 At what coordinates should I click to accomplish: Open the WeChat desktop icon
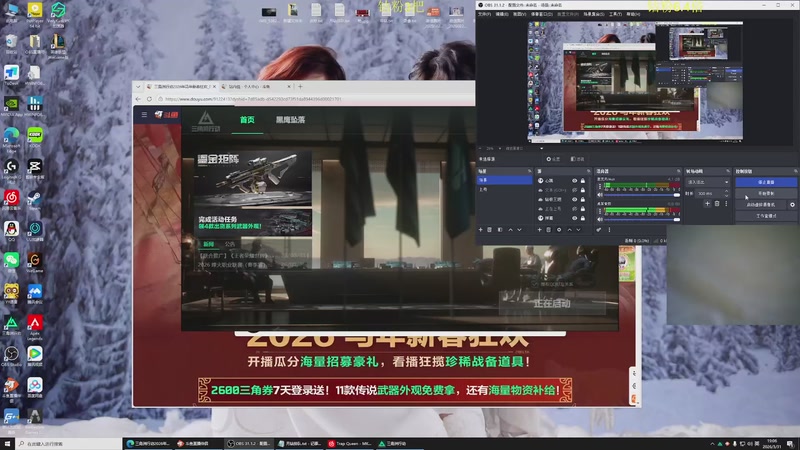[x=11, y=263]
